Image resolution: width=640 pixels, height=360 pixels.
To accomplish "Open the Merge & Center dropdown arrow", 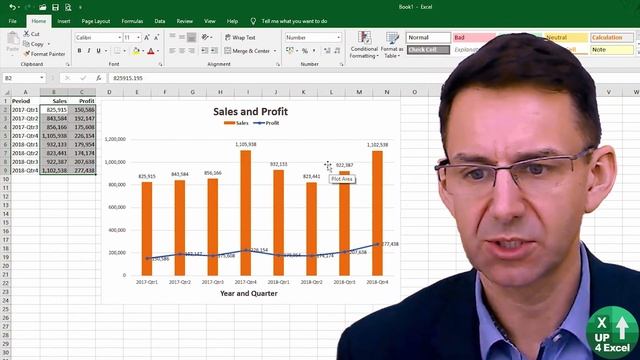I will 275,51.
